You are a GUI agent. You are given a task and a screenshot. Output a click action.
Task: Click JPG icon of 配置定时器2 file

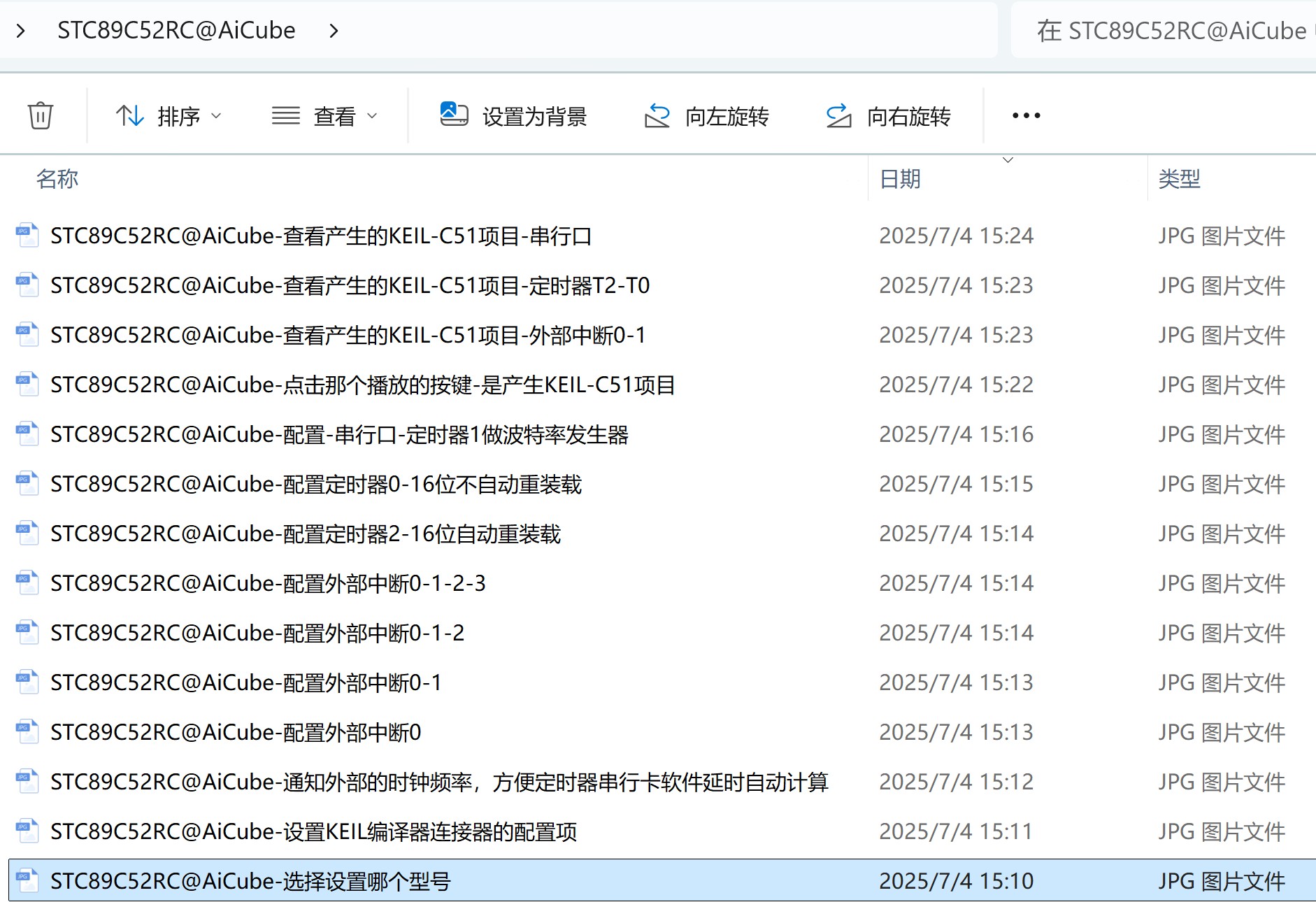click(27, 534)
